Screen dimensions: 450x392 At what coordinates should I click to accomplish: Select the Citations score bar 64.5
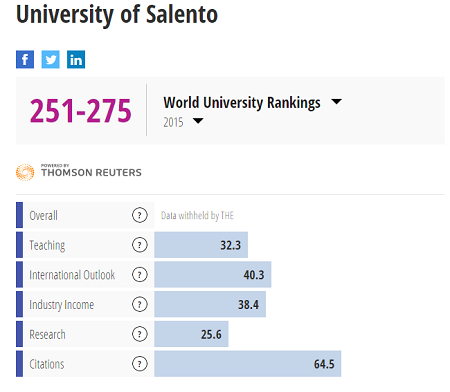pos(248,364)
